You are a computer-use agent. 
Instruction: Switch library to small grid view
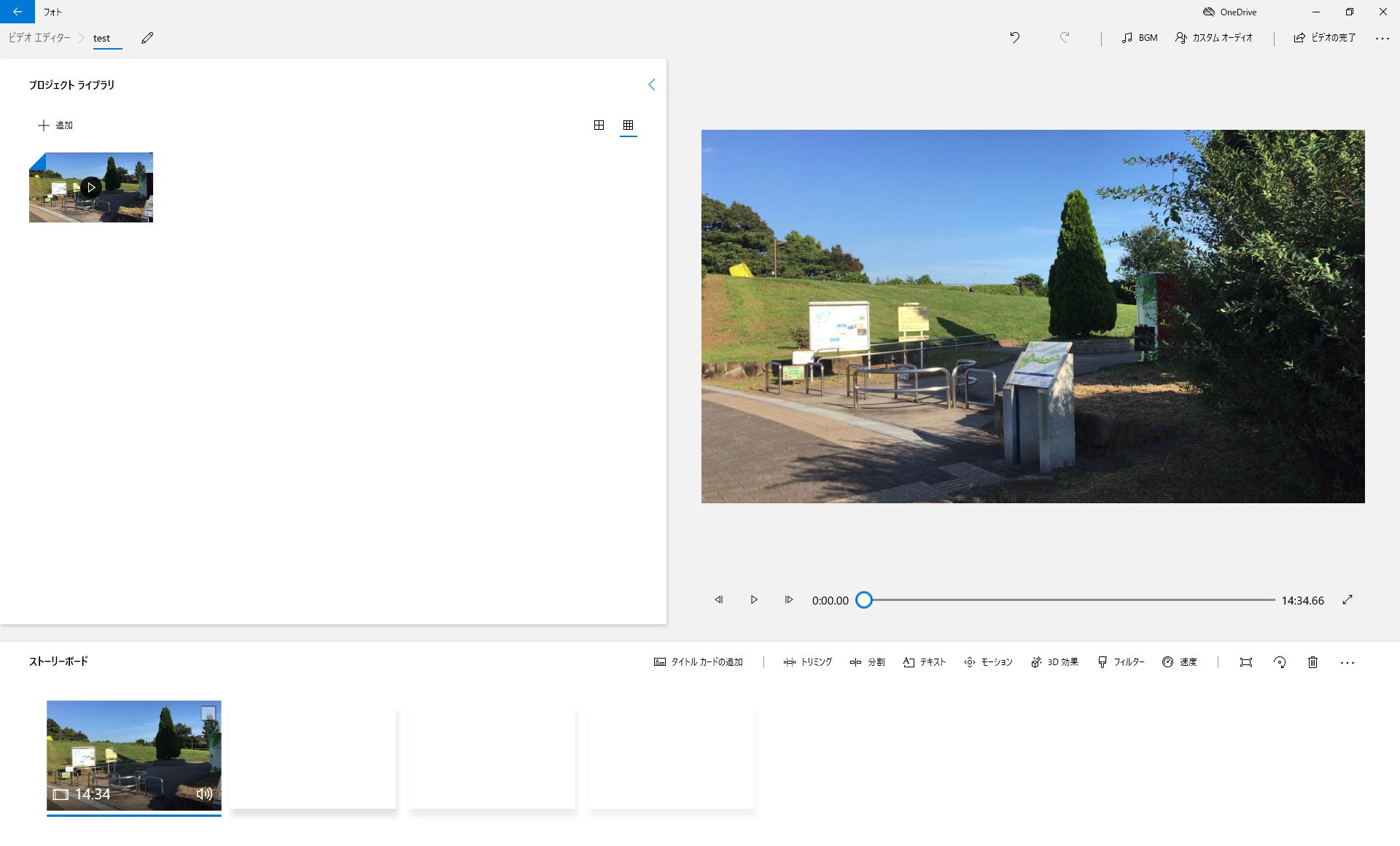[628, 125]
